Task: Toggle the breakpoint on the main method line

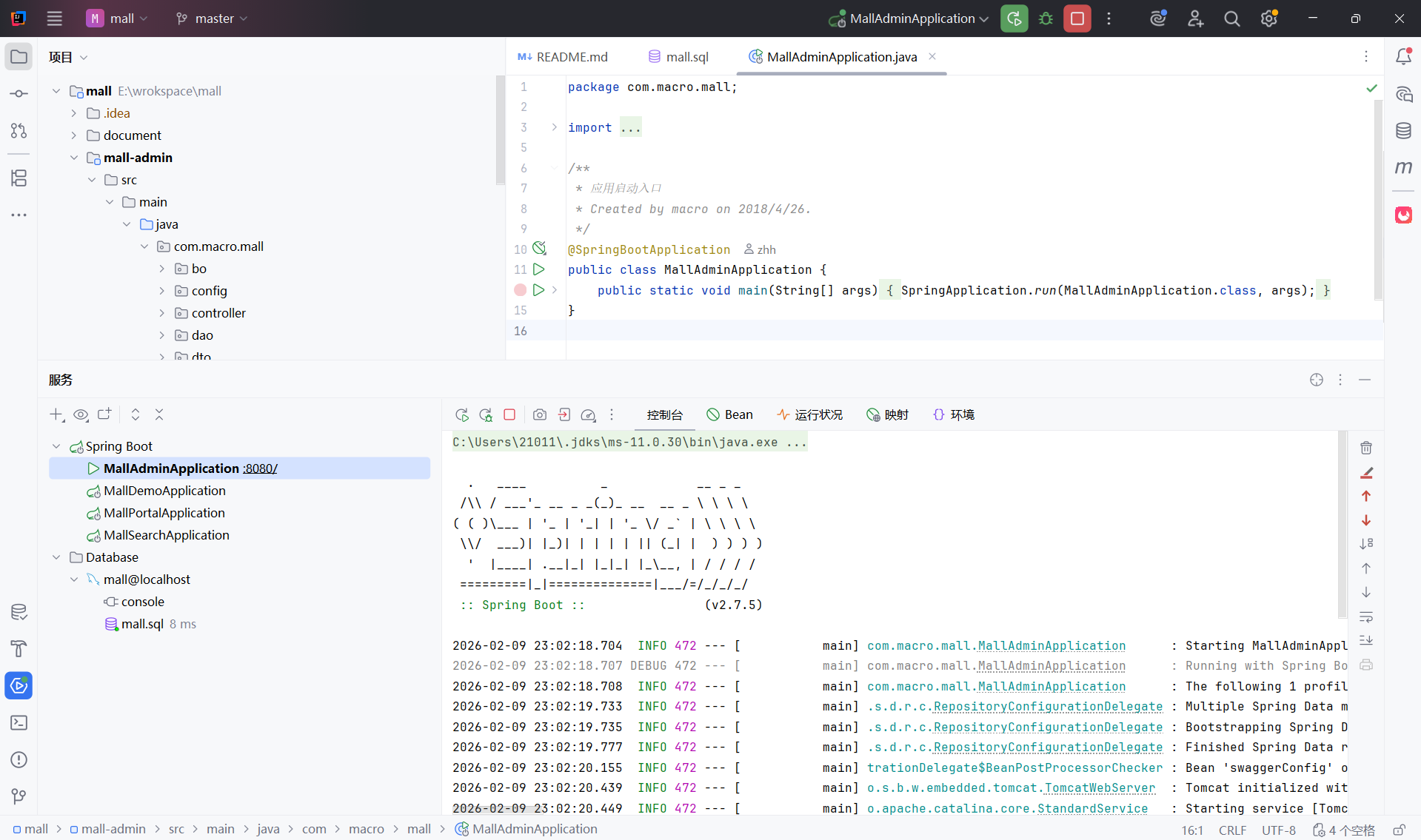Action: tap(521, 290)
